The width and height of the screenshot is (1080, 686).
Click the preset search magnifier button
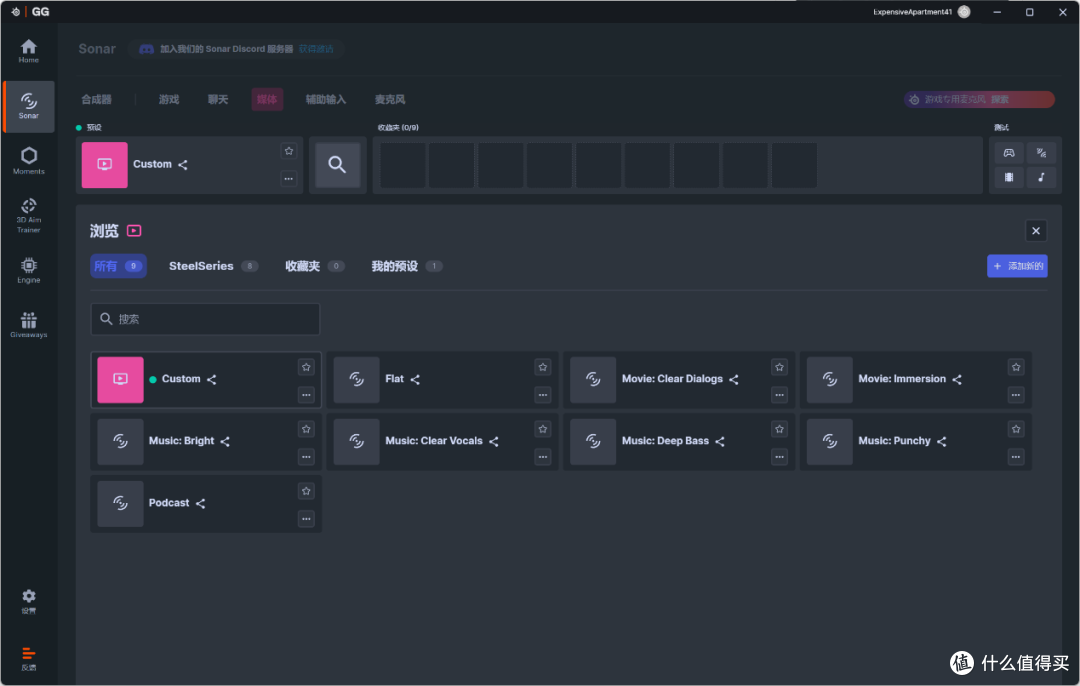(x=337, y=165)
